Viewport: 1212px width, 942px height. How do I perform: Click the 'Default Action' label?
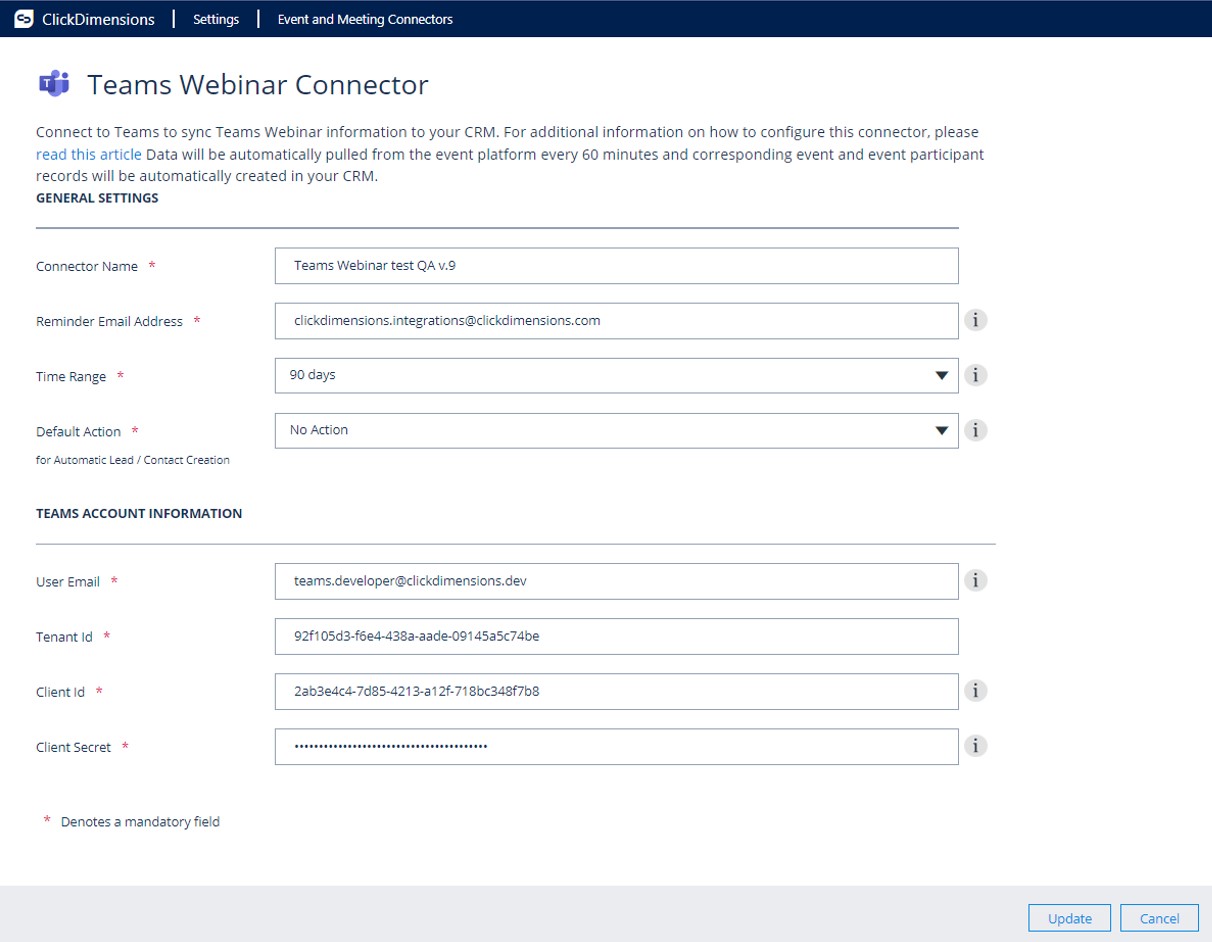78,432
